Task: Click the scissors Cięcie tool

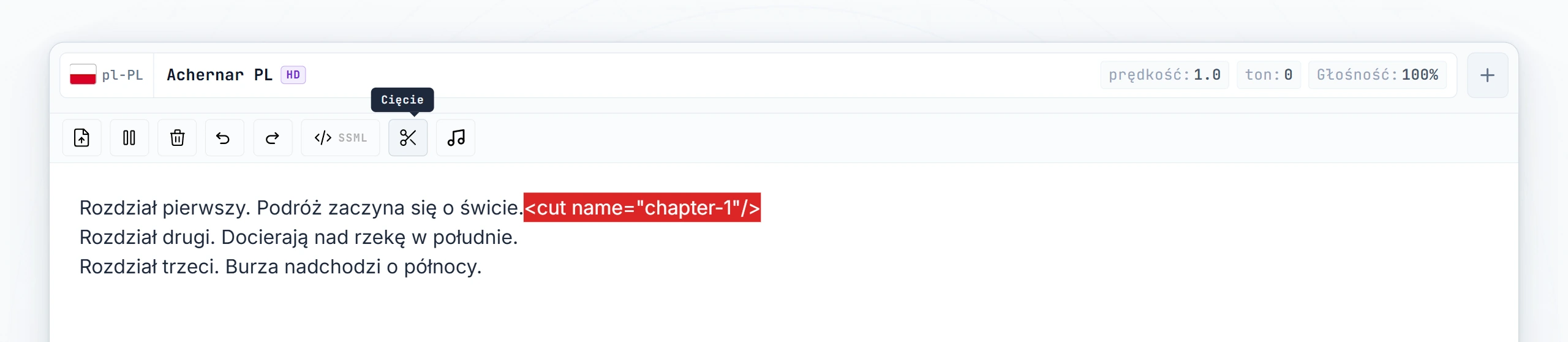Action: coord(408,138)
